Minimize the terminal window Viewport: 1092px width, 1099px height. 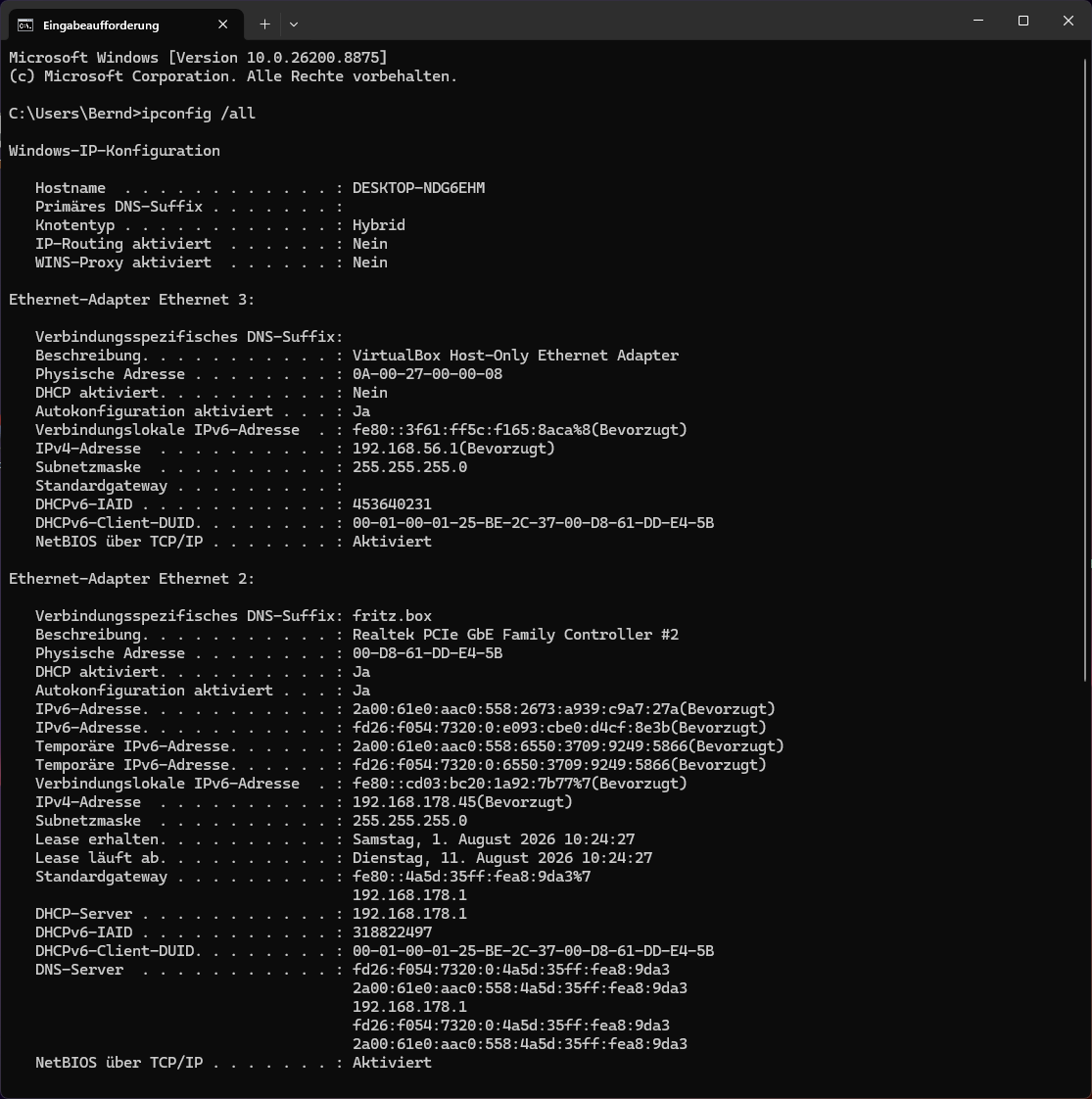click(x=978, y=21)
